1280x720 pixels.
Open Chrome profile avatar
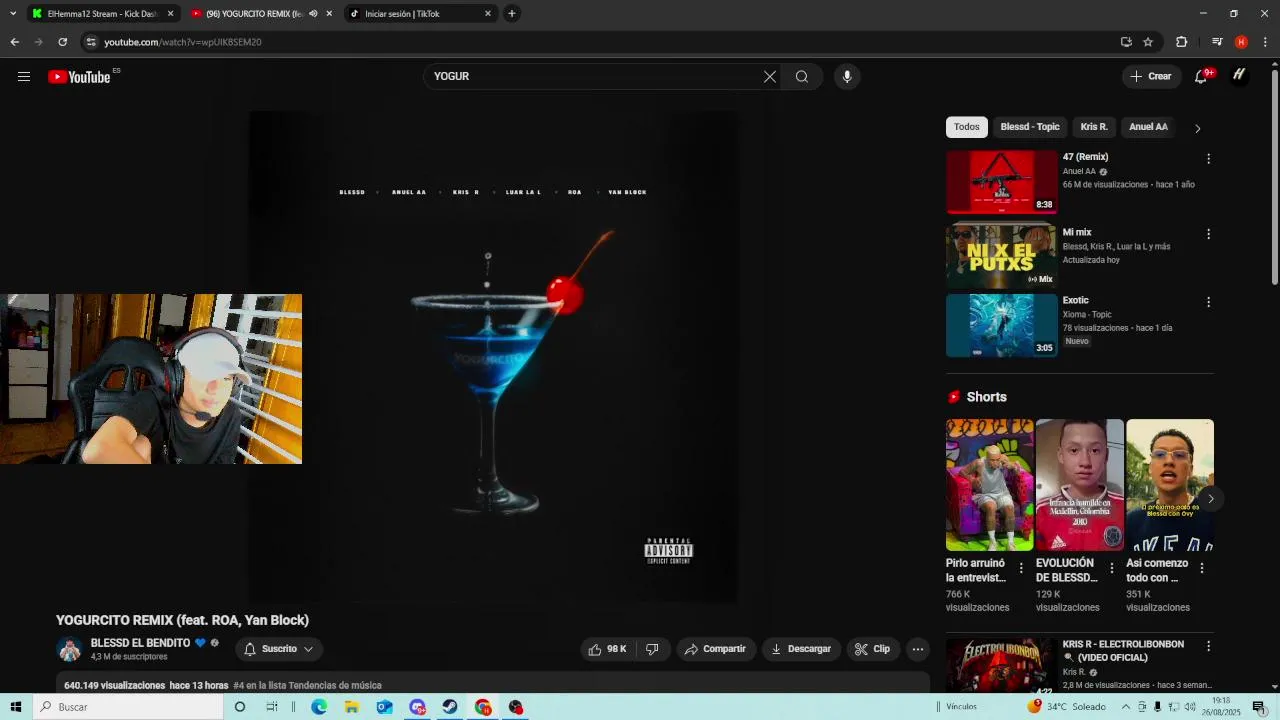1241,42
